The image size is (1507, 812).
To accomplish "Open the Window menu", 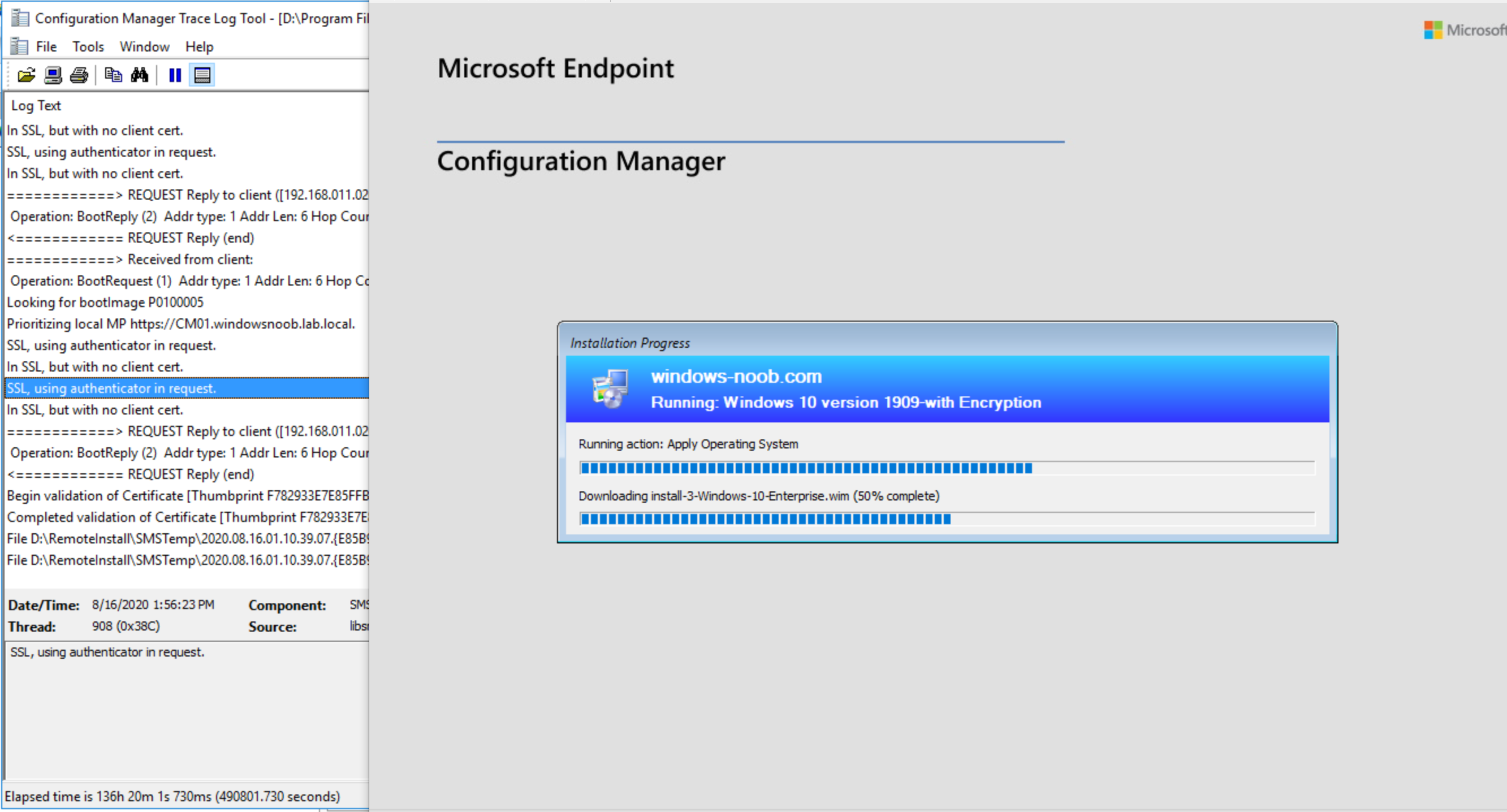I will (x=145, y=47).
